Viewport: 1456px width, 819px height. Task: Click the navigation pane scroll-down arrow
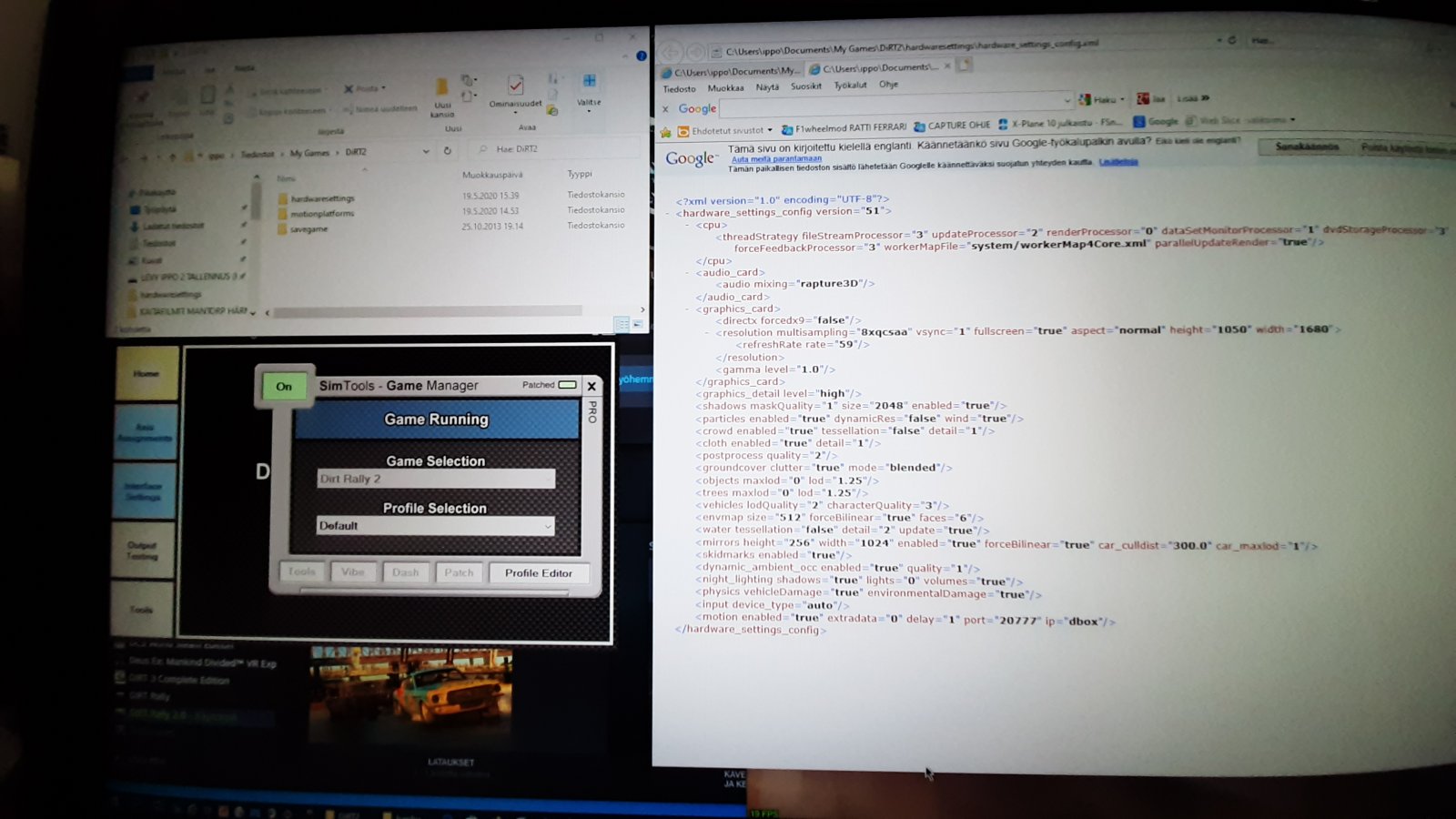point(253,311)
